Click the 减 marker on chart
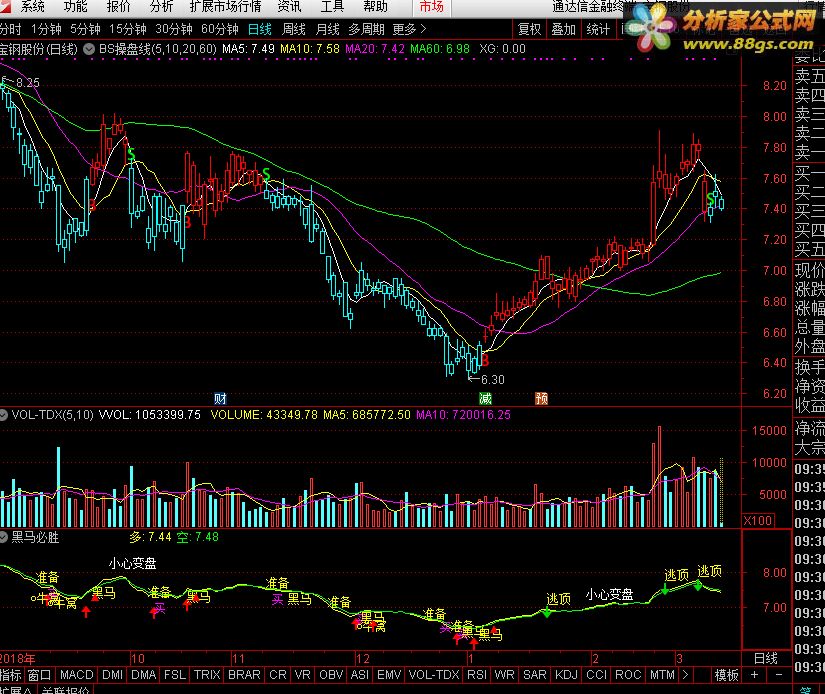The height and width of the screenshot is (694, 825). point(485,398)
